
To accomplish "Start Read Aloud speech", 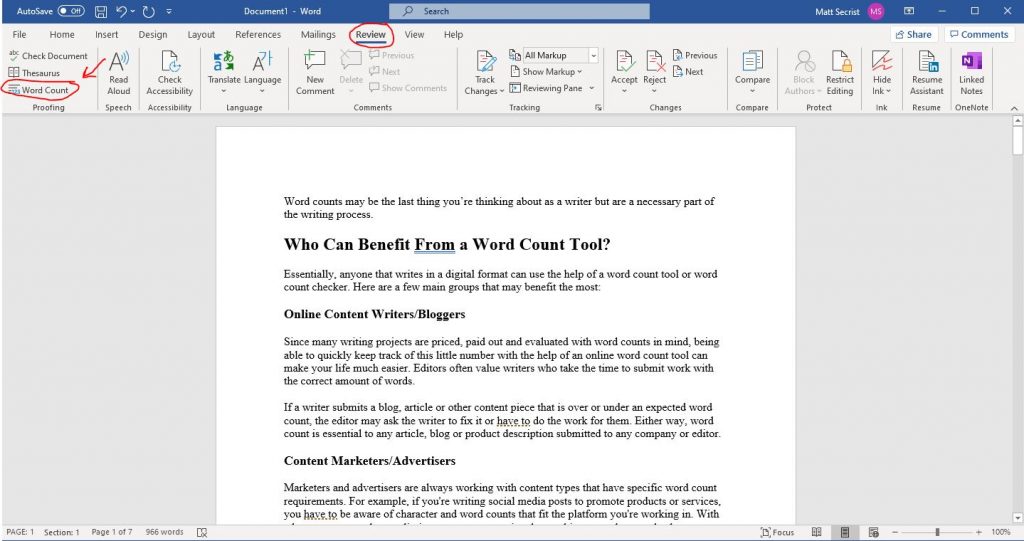I will [119, 73].
